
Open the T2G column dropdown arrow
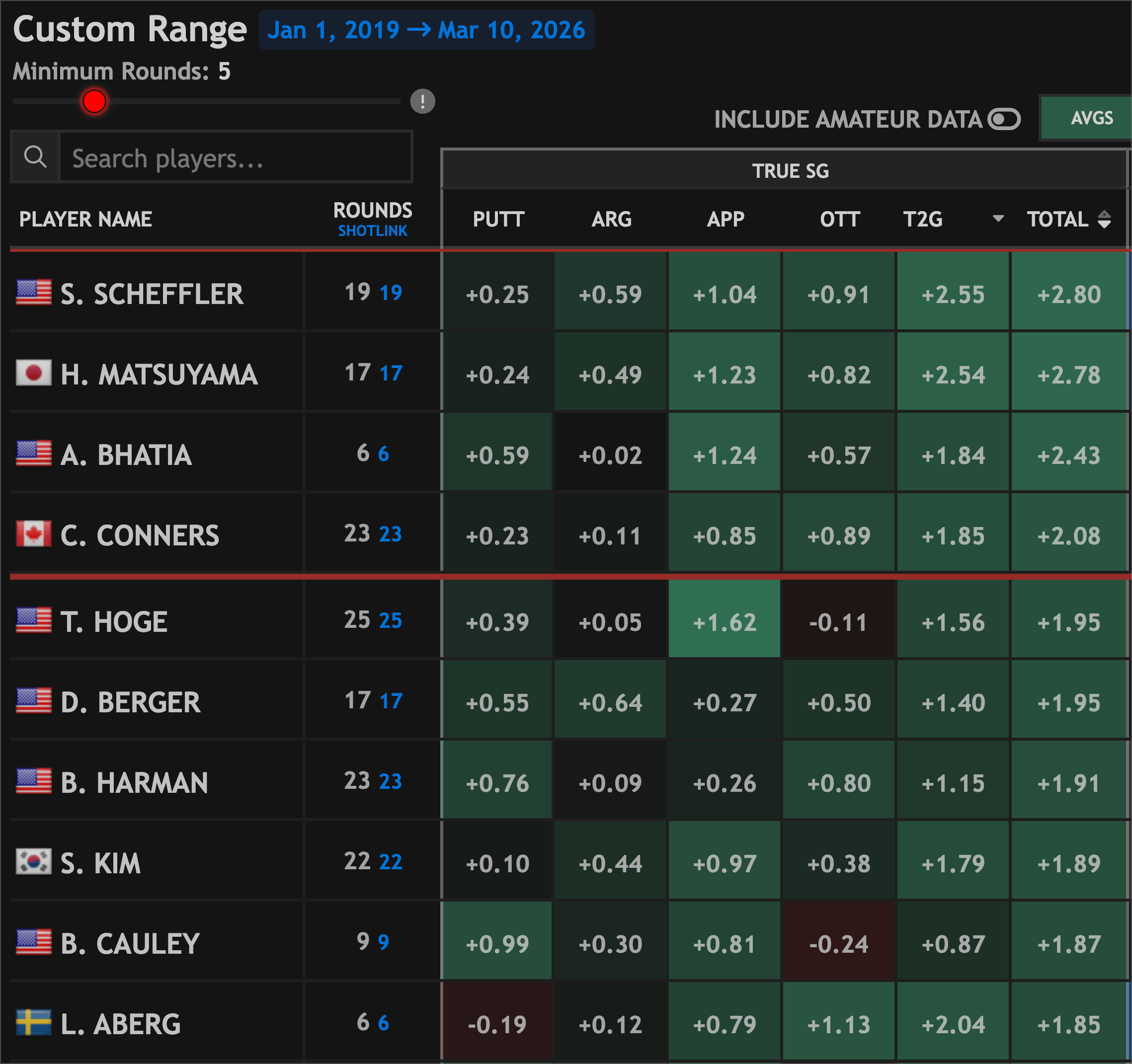998,219
